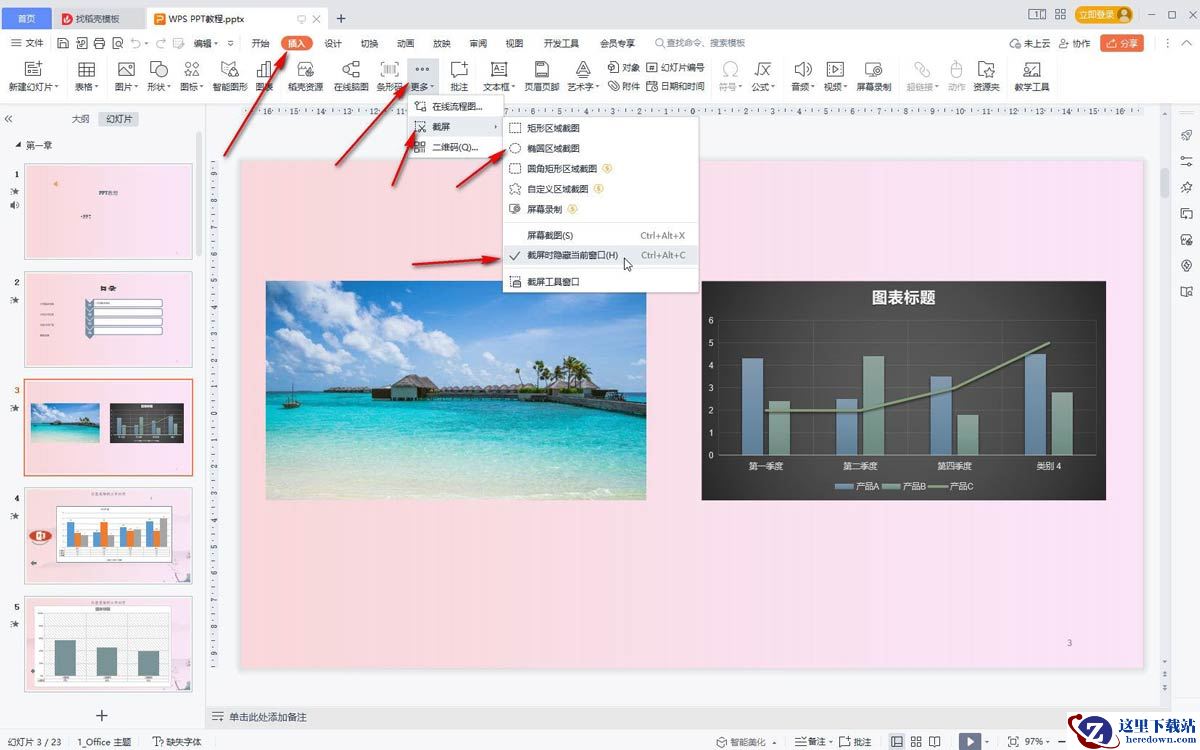The width and height of the screenshot is (1200, 750).
Task: Choose 椭圆区域截图 from submenu
Action: (x=600, y=148)
